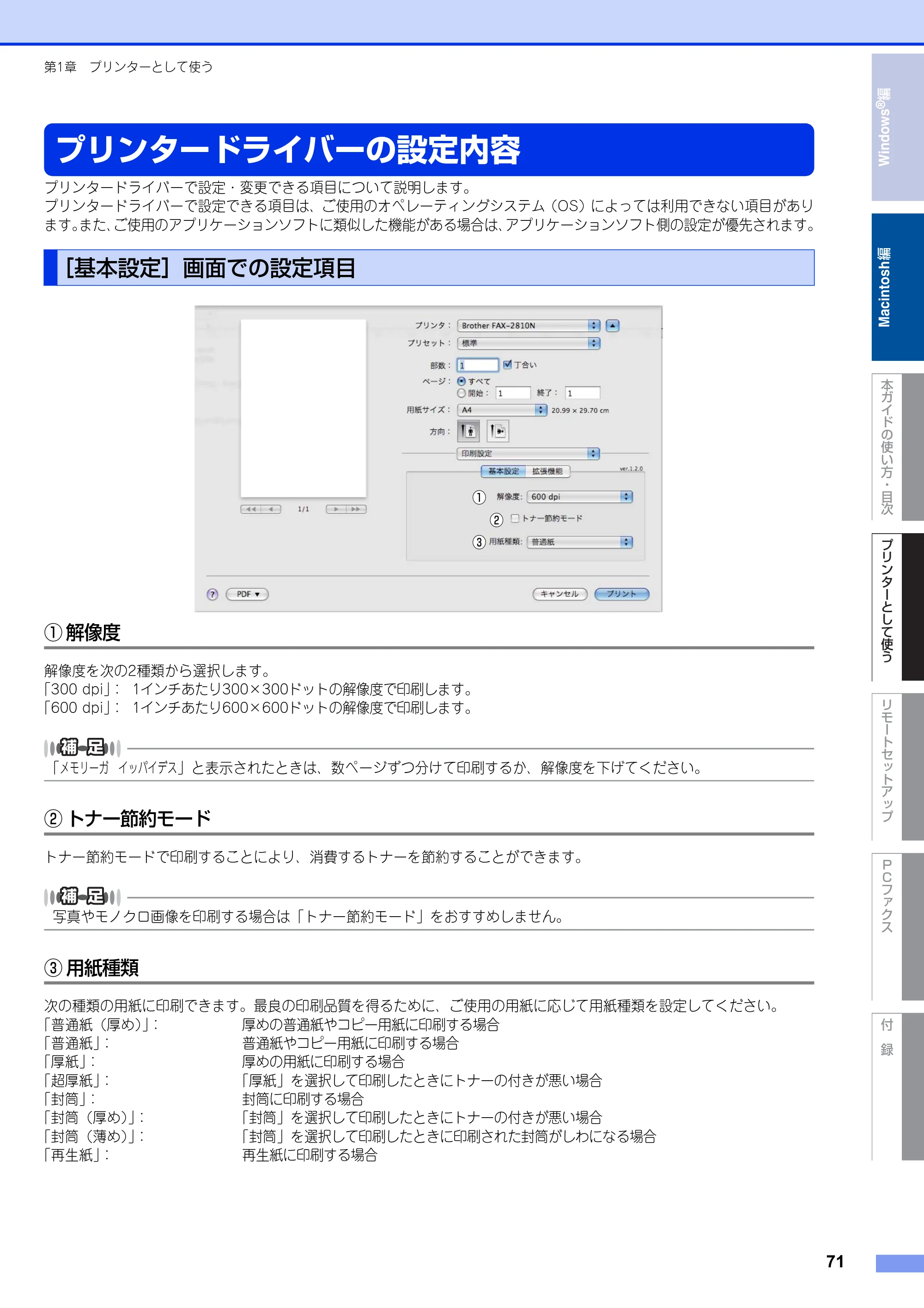Select portrait orientation icon in 方向
This screenshot has height=1308, width=924.
(x=468, y=431)
